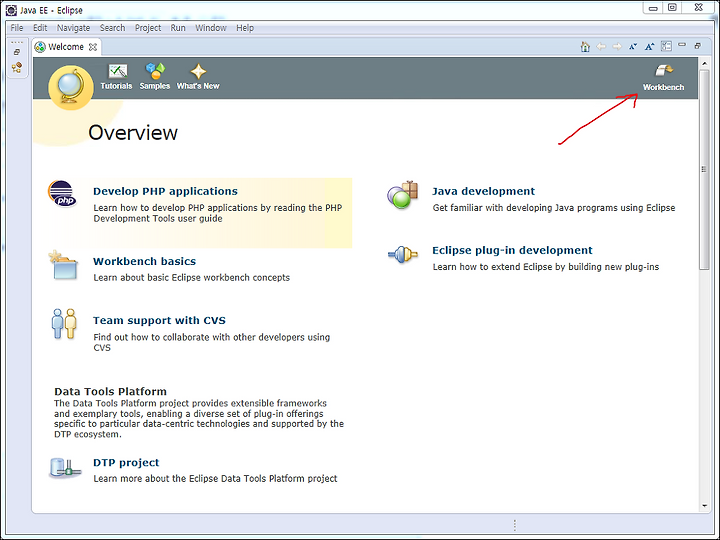Close the Welcome tab
720x540 pixels.
pos(93,47)
